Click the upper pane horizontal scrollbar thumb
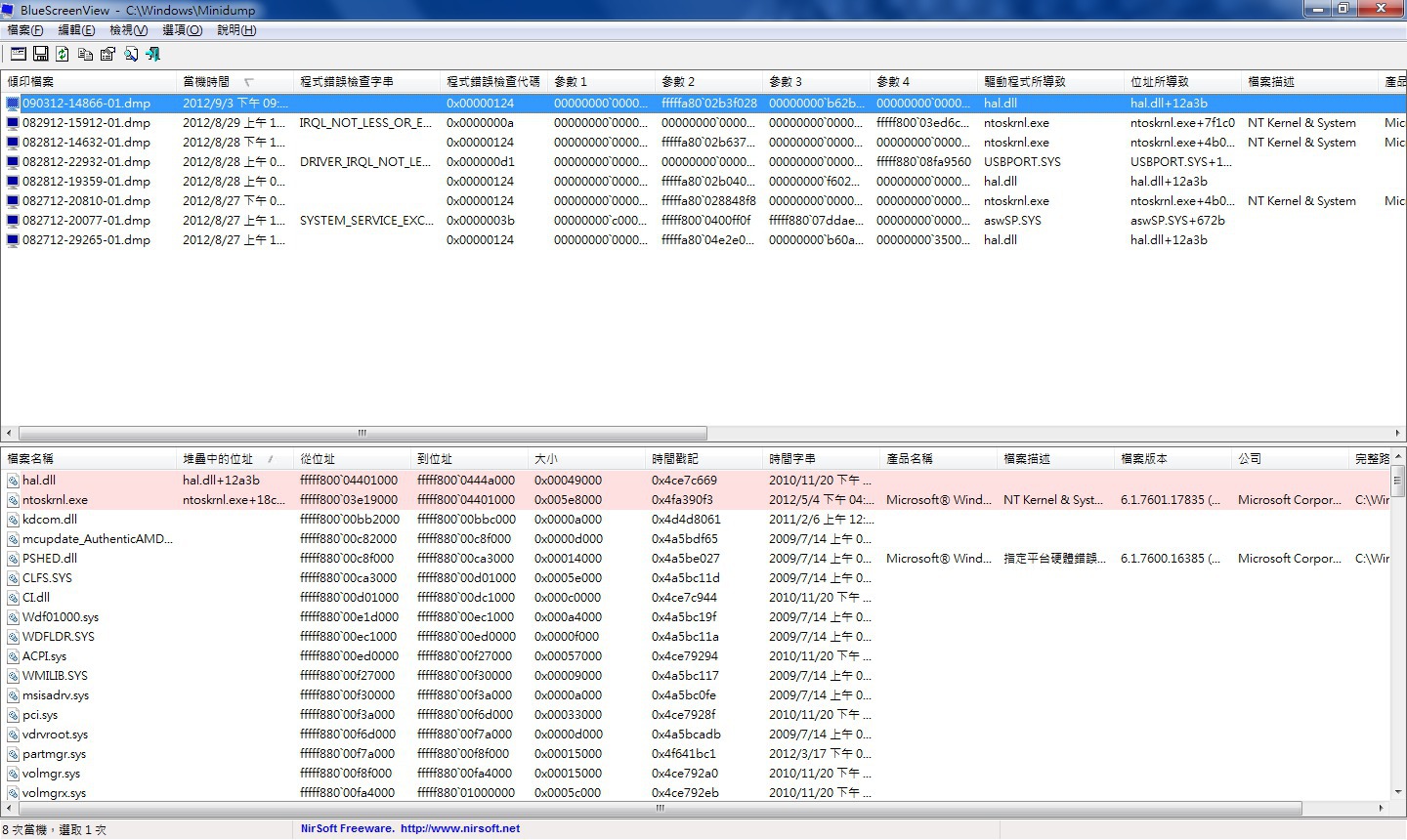Viewport: 1407px width, 840px height. (x=362, y=433)
